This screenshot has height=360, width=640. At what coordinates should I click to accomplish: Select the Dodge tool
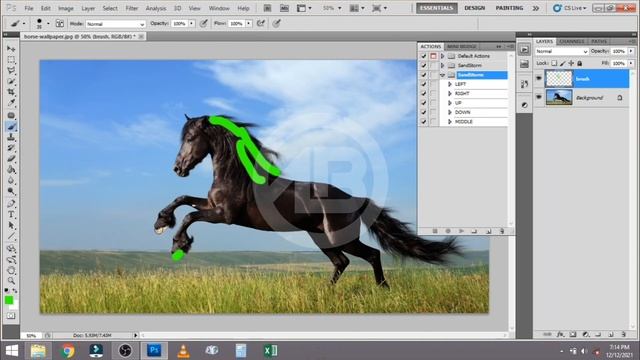[x=11, y=191]
